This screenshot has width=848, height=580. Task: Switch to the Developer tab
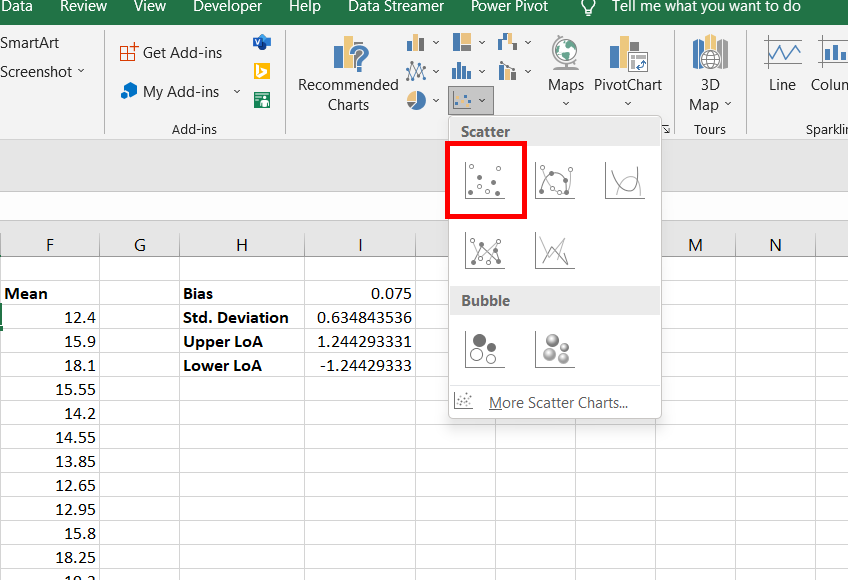(228, 6)
